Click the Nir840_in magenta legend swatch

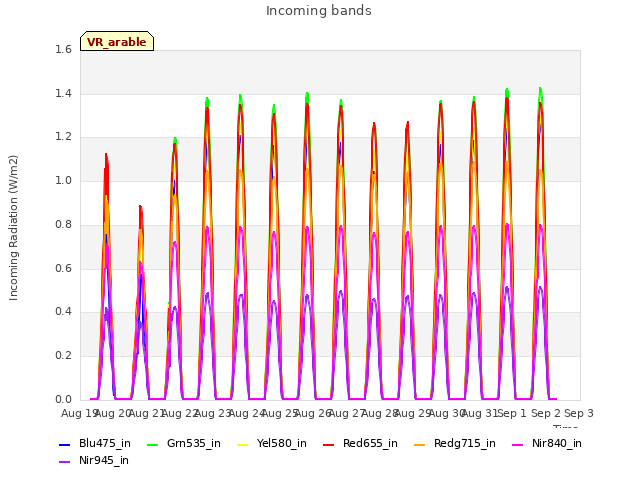[518, 444]
